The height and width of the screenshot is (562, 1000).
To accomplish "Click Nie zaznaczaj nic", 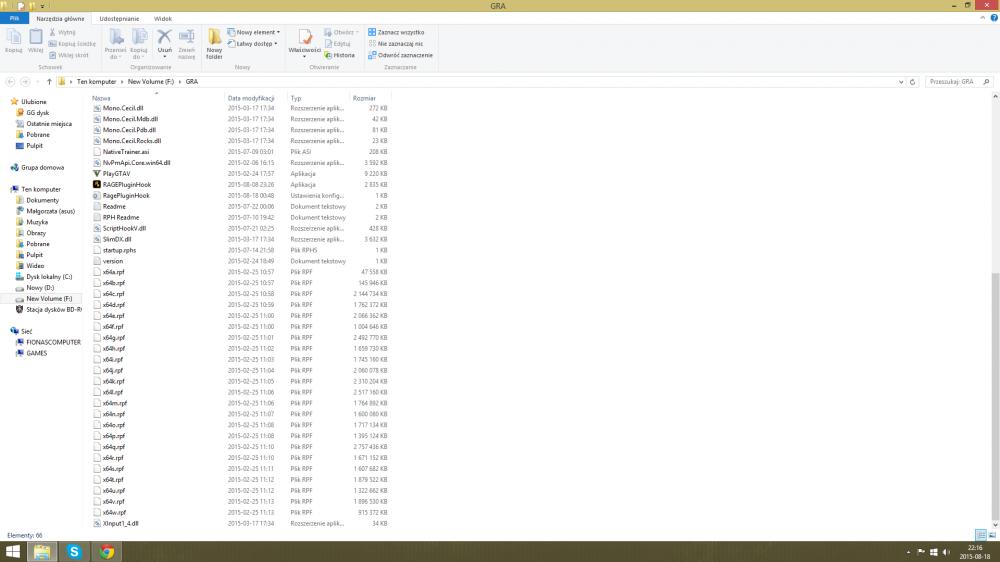I will coord(395,43).
